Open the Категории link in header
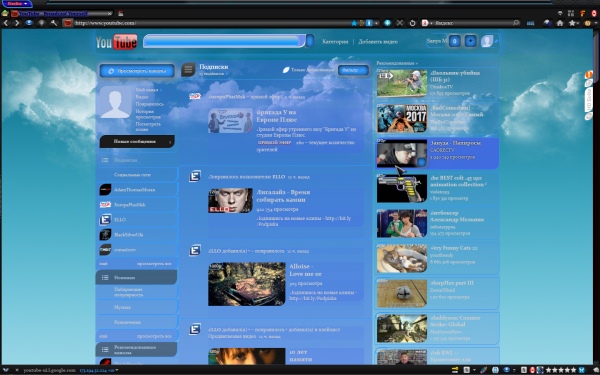The width and height of the screenshot is (600, 375). tap(335, 42)
